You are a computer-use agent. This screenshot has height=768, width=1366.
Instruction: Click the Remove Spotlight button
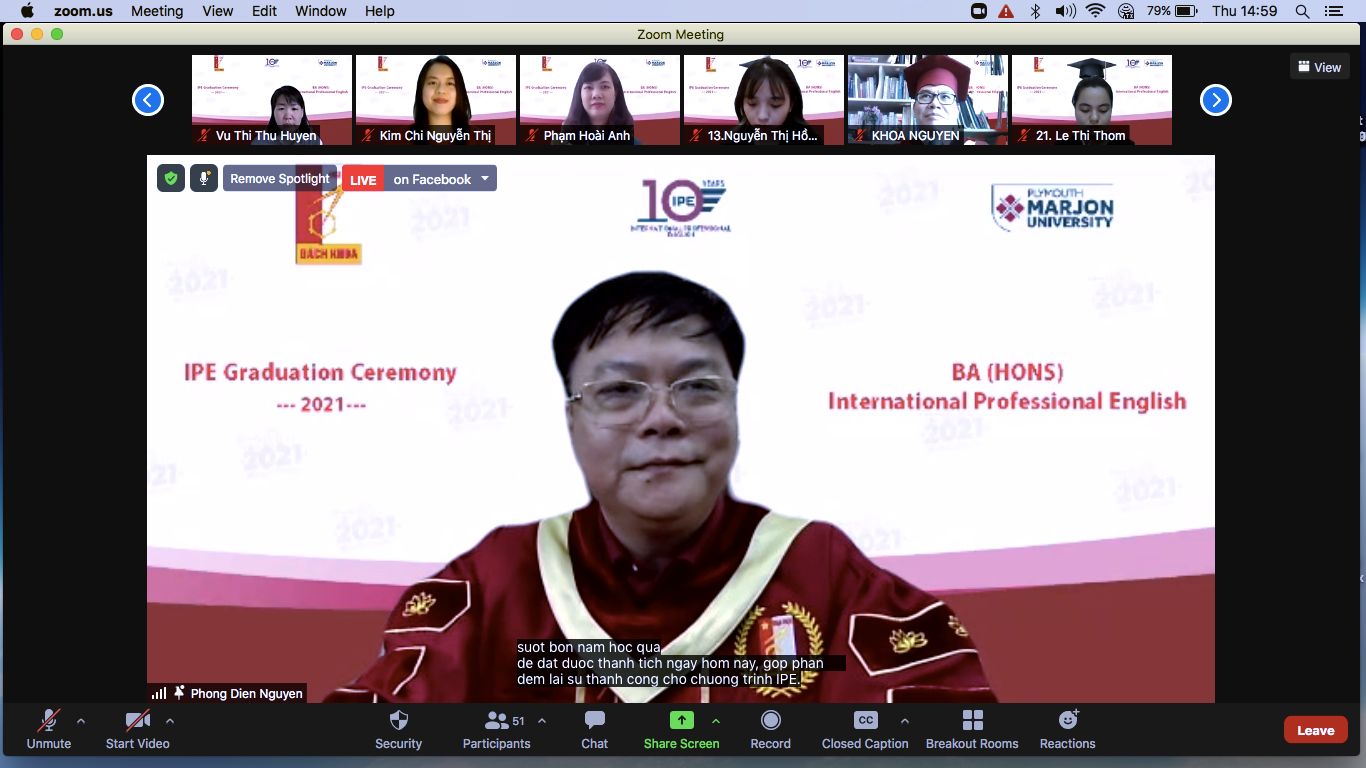pos(279,179)
